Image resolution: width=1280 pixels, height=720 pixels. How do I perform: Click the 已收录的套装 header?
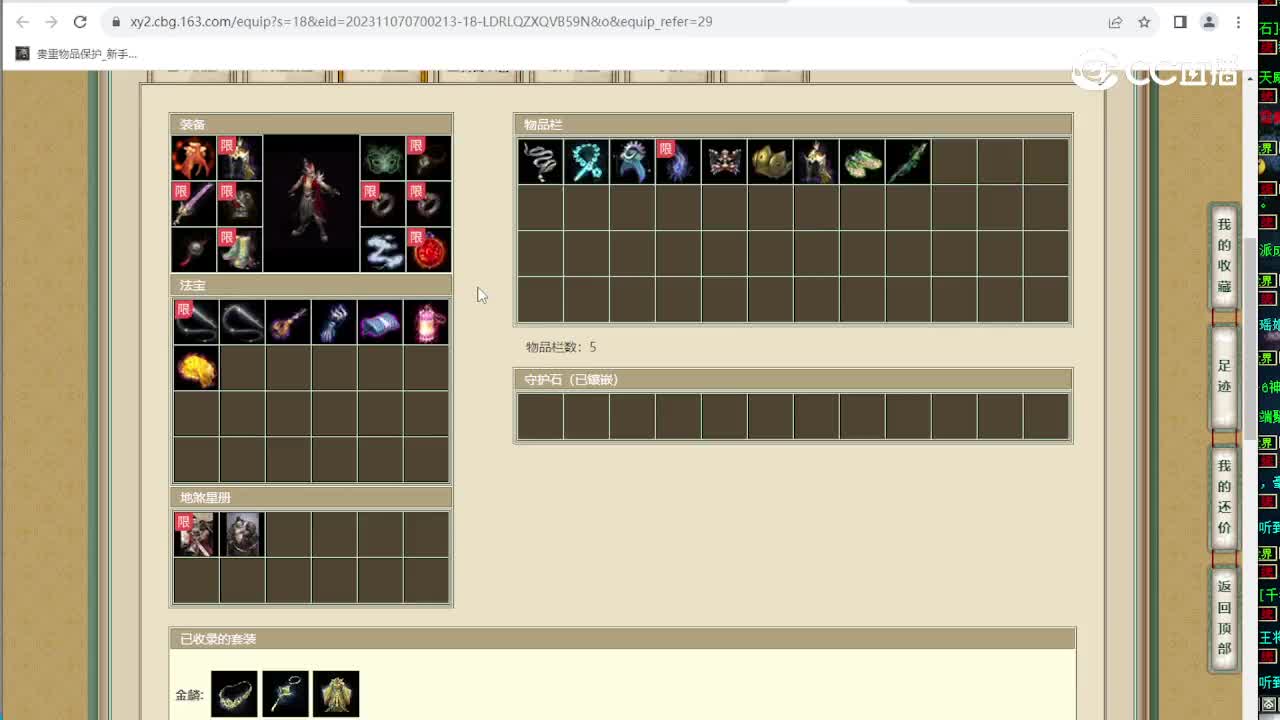point(623,638)
